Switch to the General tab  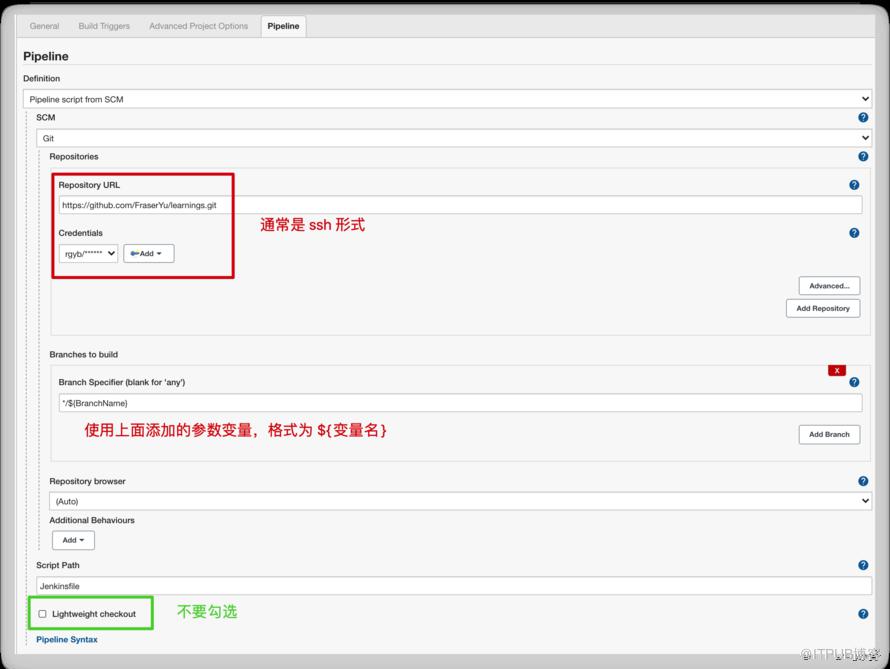(44, 26)
